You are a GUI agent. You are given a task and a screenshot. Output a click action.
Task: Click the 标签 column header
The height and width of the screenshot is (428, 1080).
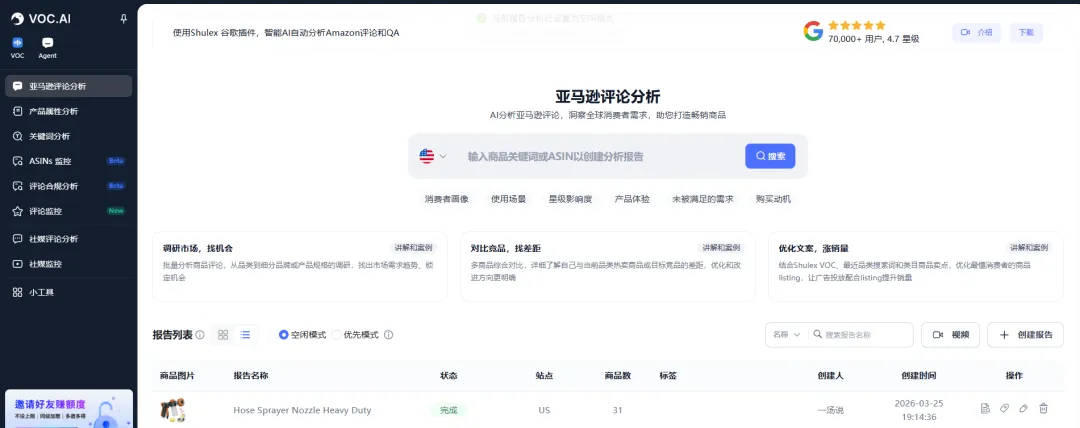668,376
